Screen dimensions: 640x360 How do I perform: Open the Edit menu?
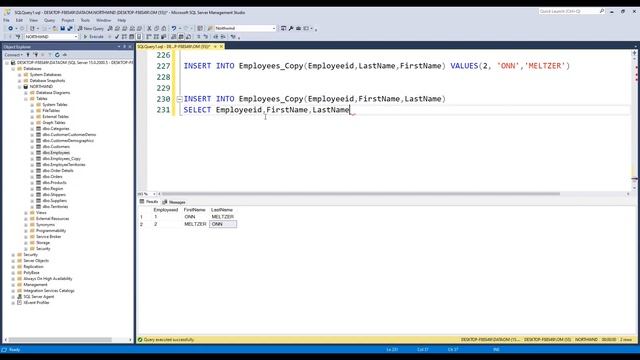[x=19, y=20]
